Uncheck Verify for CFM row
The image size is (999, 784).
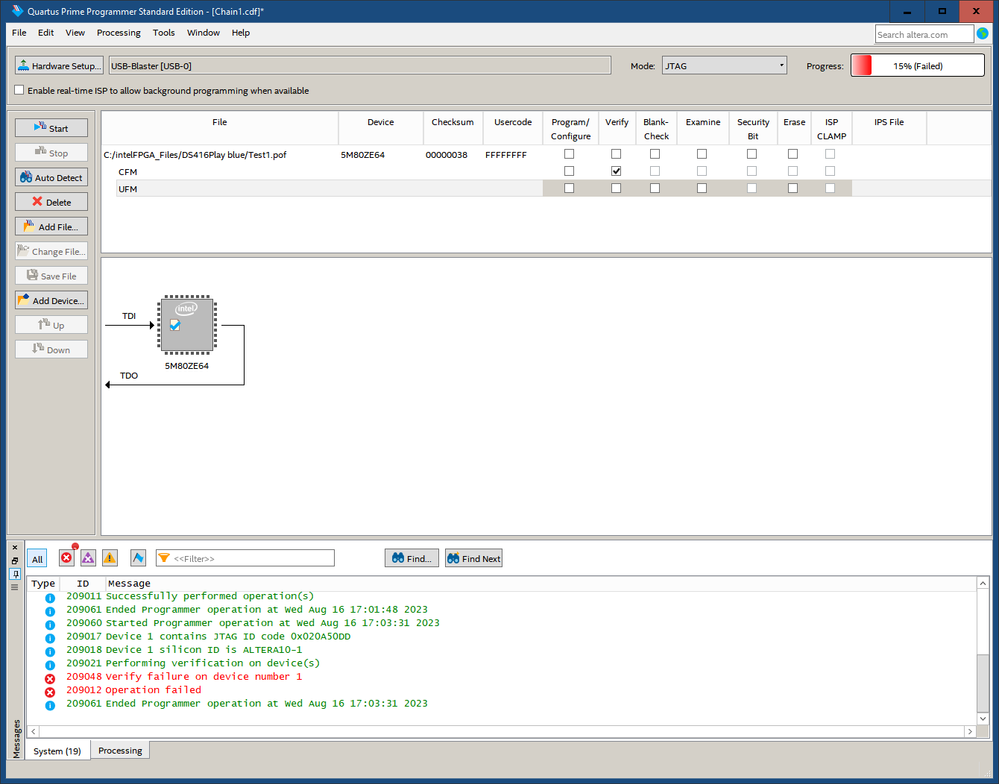615,171
